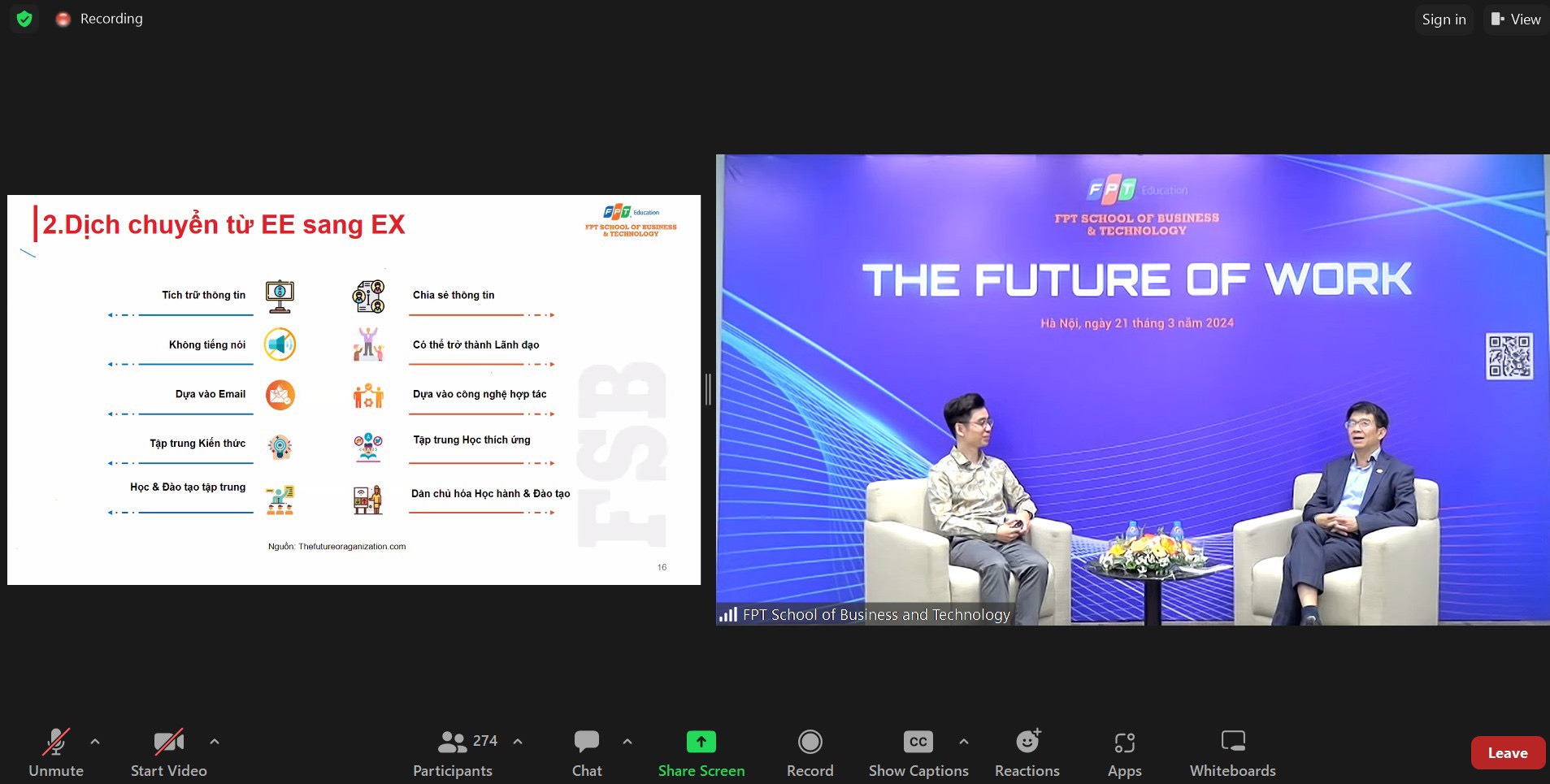1550x784 pixels.
Task: Click the source Thefutureoraganization.com text
Action: (337, 547)
